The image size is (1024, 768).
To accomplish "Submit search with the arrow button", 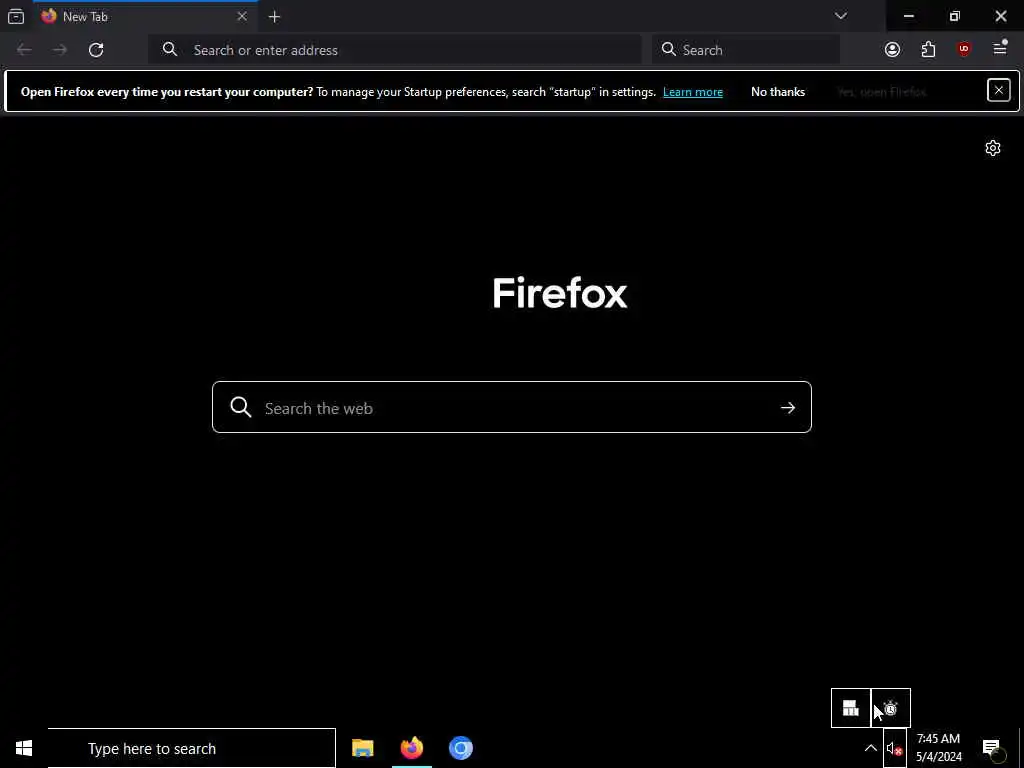I will (788, 408).
